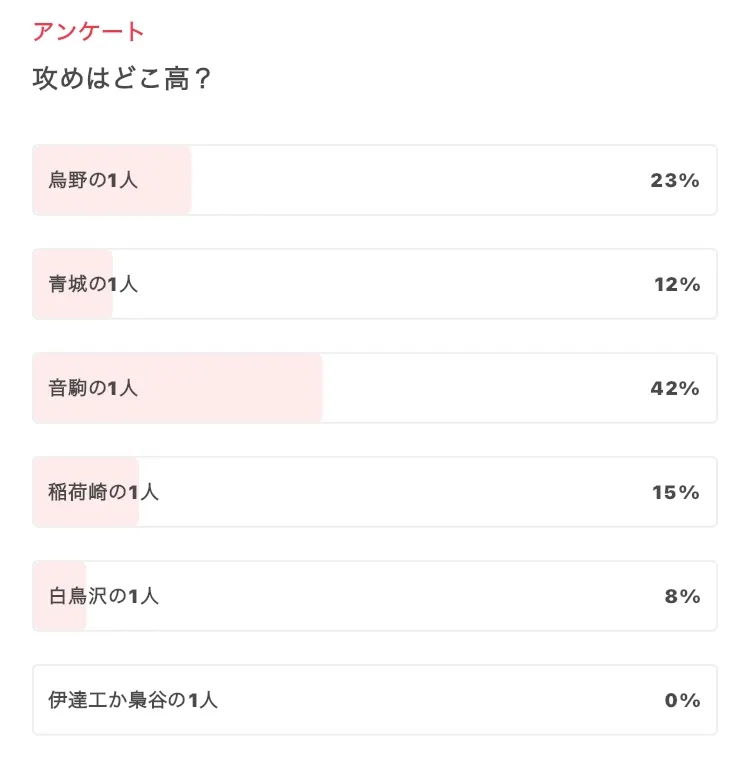Click the question text 攻めはどこ高？
The image size is (750, 775).
coord(122,80)
